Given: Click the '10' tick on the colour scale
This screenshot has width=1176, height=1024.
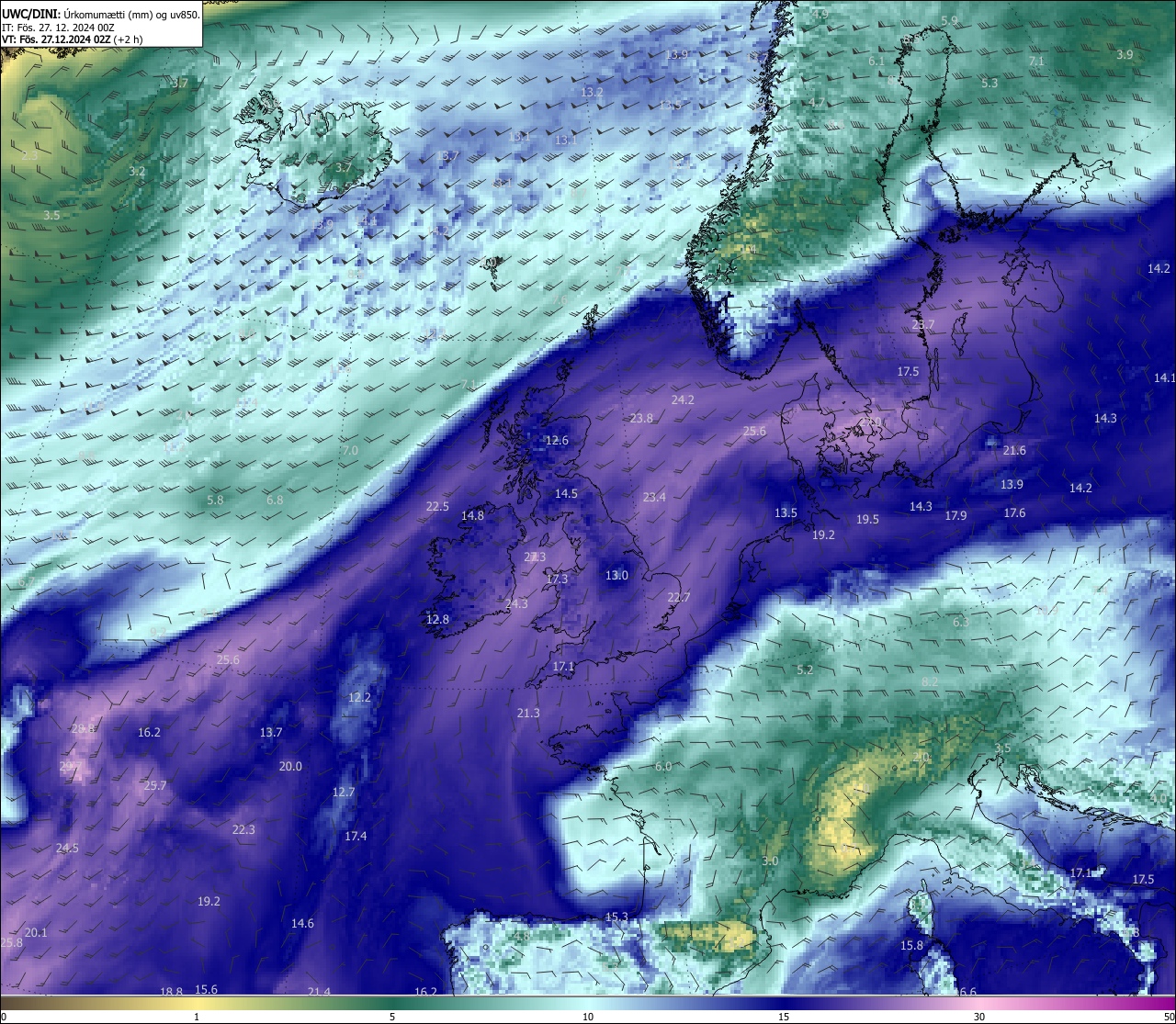Looking at the screenshot, I should click(588, 1017).
